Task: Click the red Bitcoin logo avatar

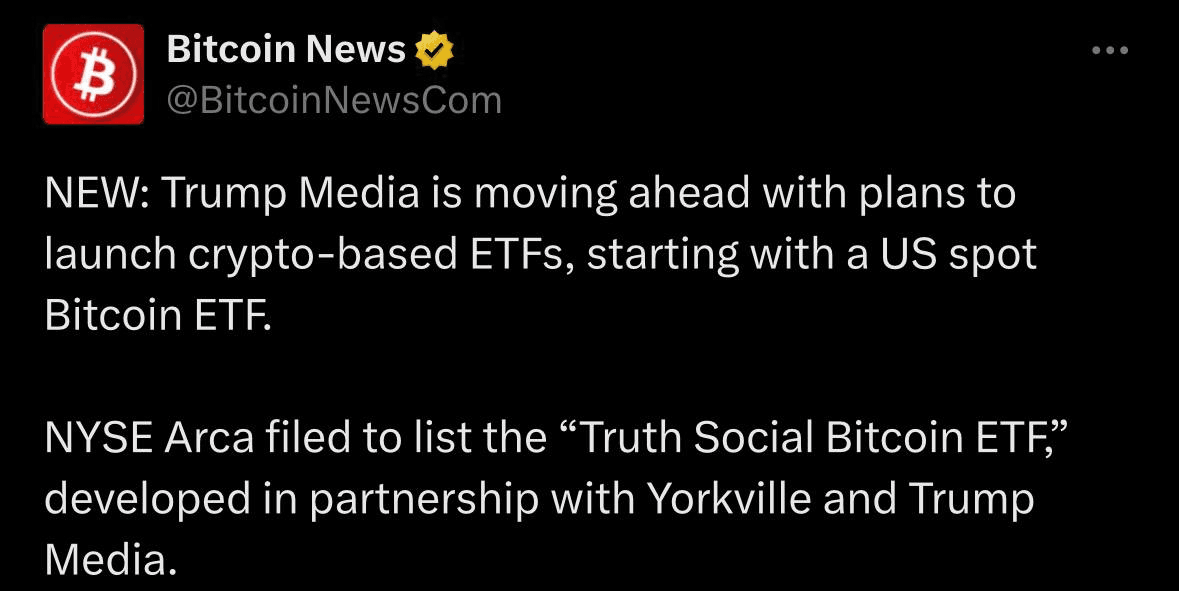Action: [93, 74]
